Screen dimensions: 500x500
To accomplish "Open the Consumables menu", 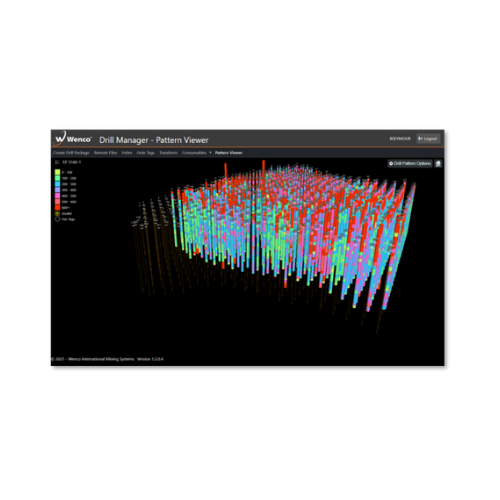I will pyautogui.click(x=194, y=153).
